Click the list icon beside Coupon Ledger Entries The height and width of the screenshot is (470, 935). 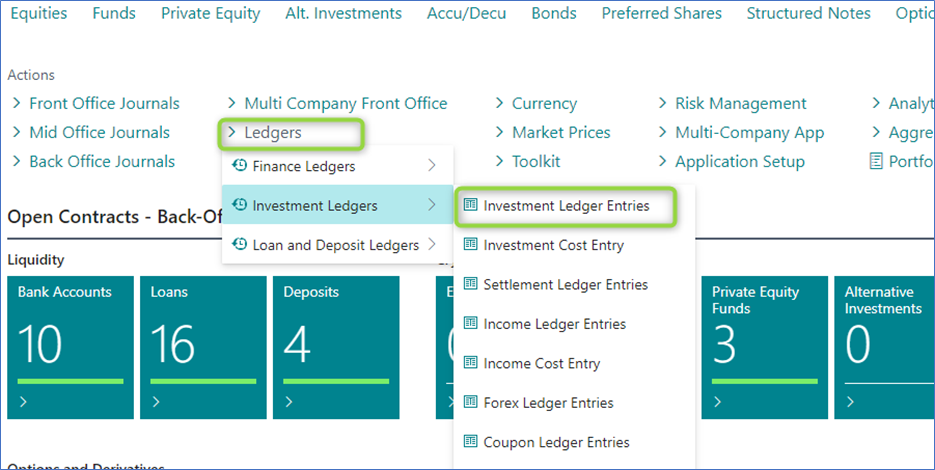tap(471, 442)
